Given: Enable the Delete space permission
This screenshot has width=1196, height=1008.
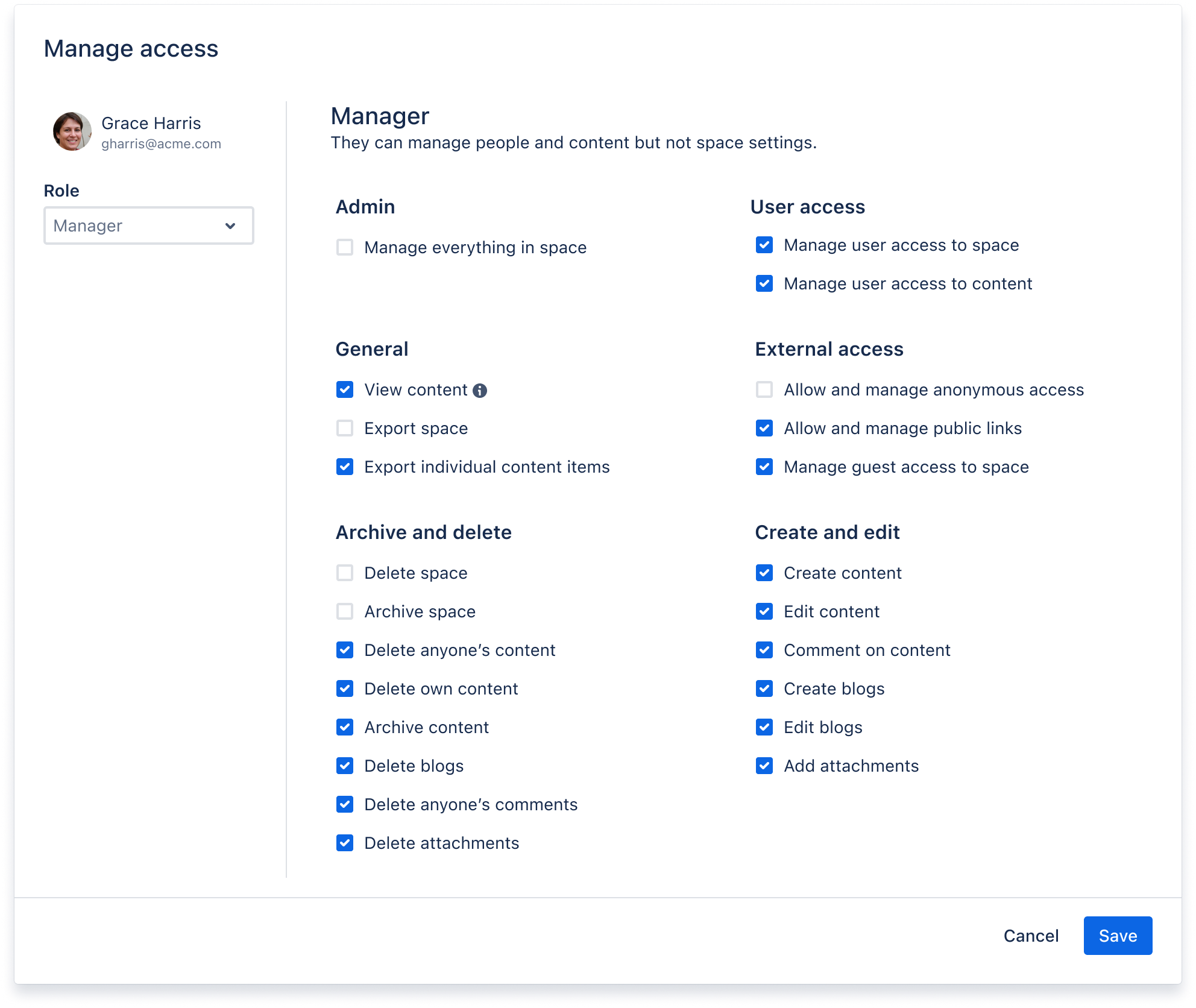Looking at the screenshot, I should 344,573.
